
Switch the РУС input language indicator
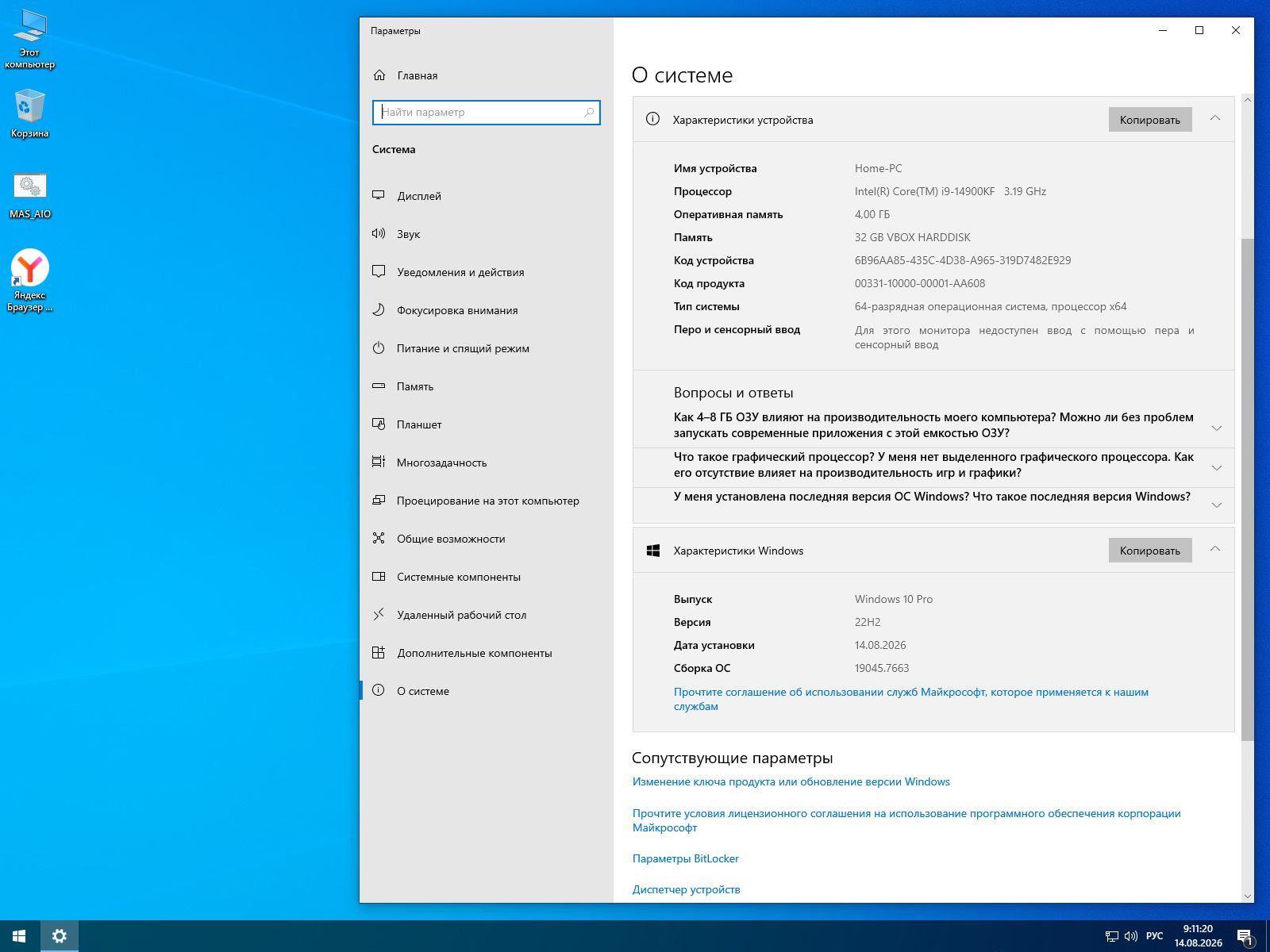click(1155, 936)
